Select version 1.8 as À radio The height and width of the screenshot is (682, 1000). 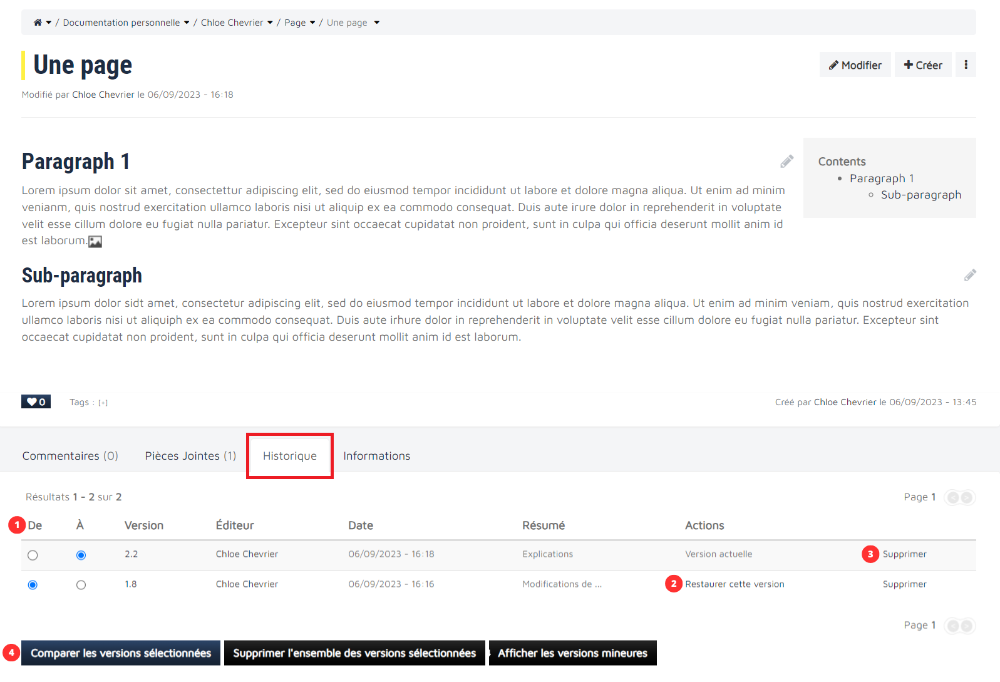[81, 584]
